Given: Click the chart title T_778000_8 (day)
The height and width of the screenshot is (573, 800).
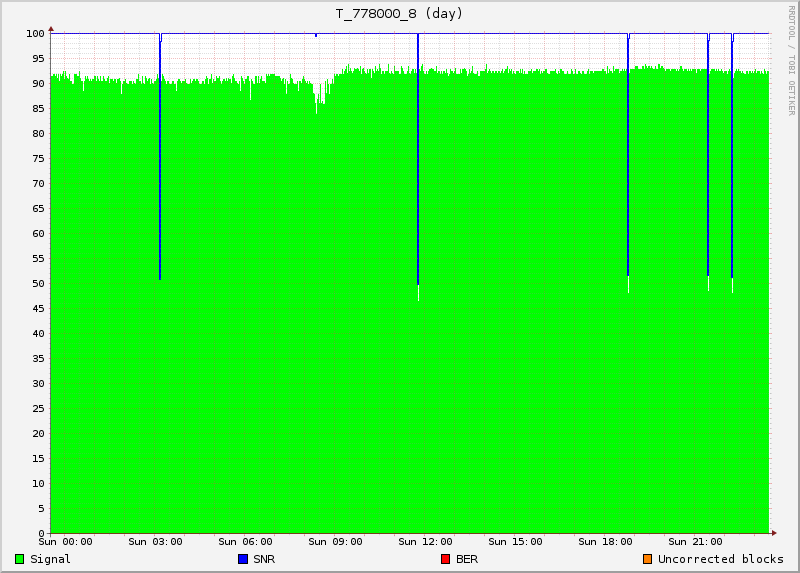Looking at the screenshot, I should [x=399, y=13].
